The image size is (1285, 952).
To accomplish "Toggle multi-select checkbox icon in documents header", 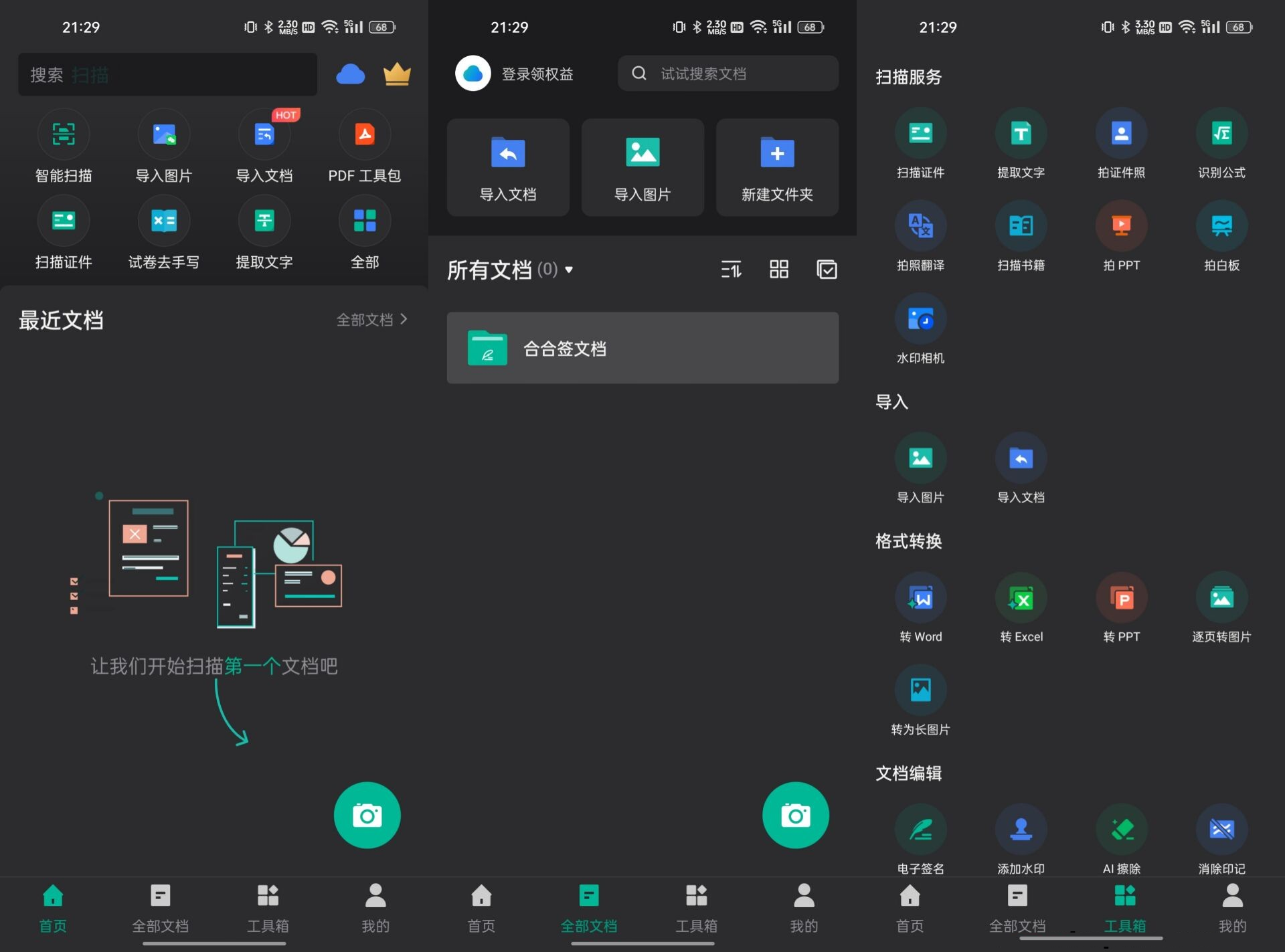I will coord(827,270).
